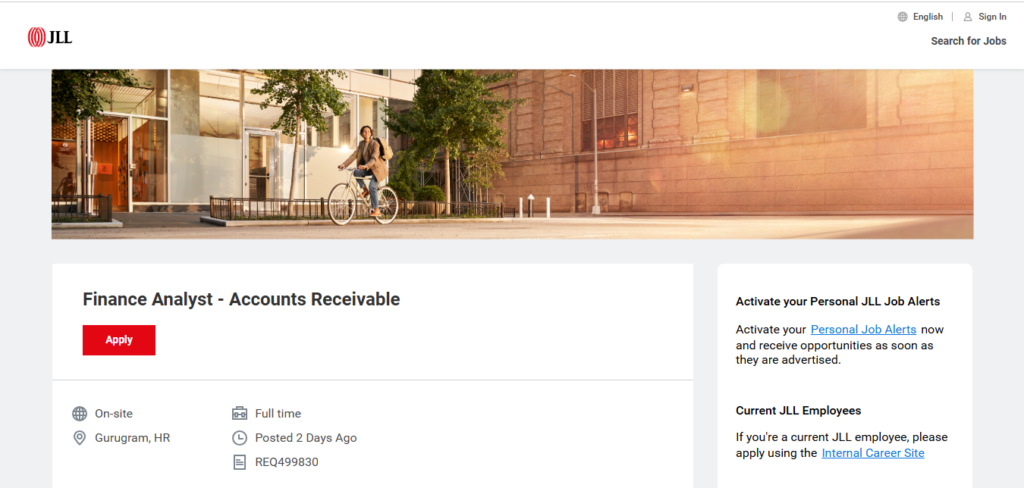Click the Finance Analyst - Accounts Receivable title
This screenshot has width=1024, height=488.
pos(241,299)
